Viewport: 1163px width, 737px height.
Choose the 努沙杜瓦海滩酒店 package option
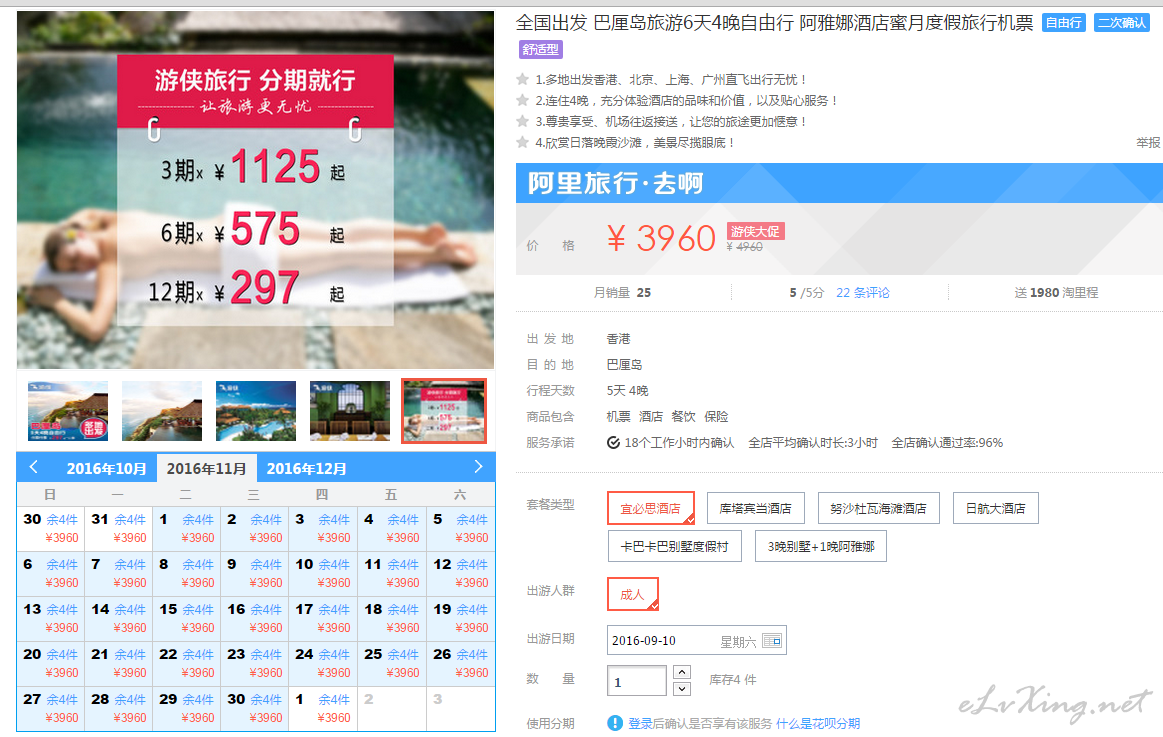click(x=878, y=509)
